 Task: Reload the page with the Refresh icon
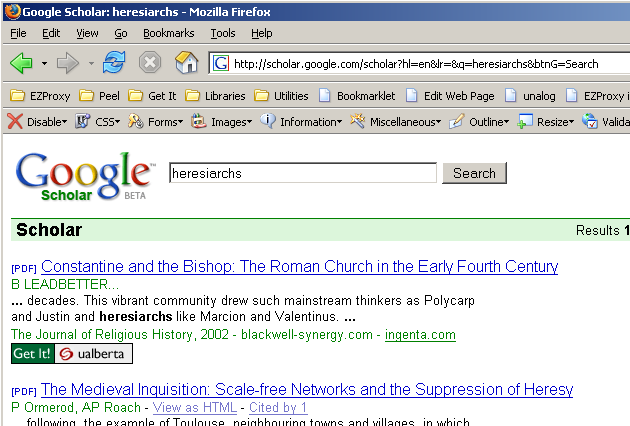[x=113, y=64]
